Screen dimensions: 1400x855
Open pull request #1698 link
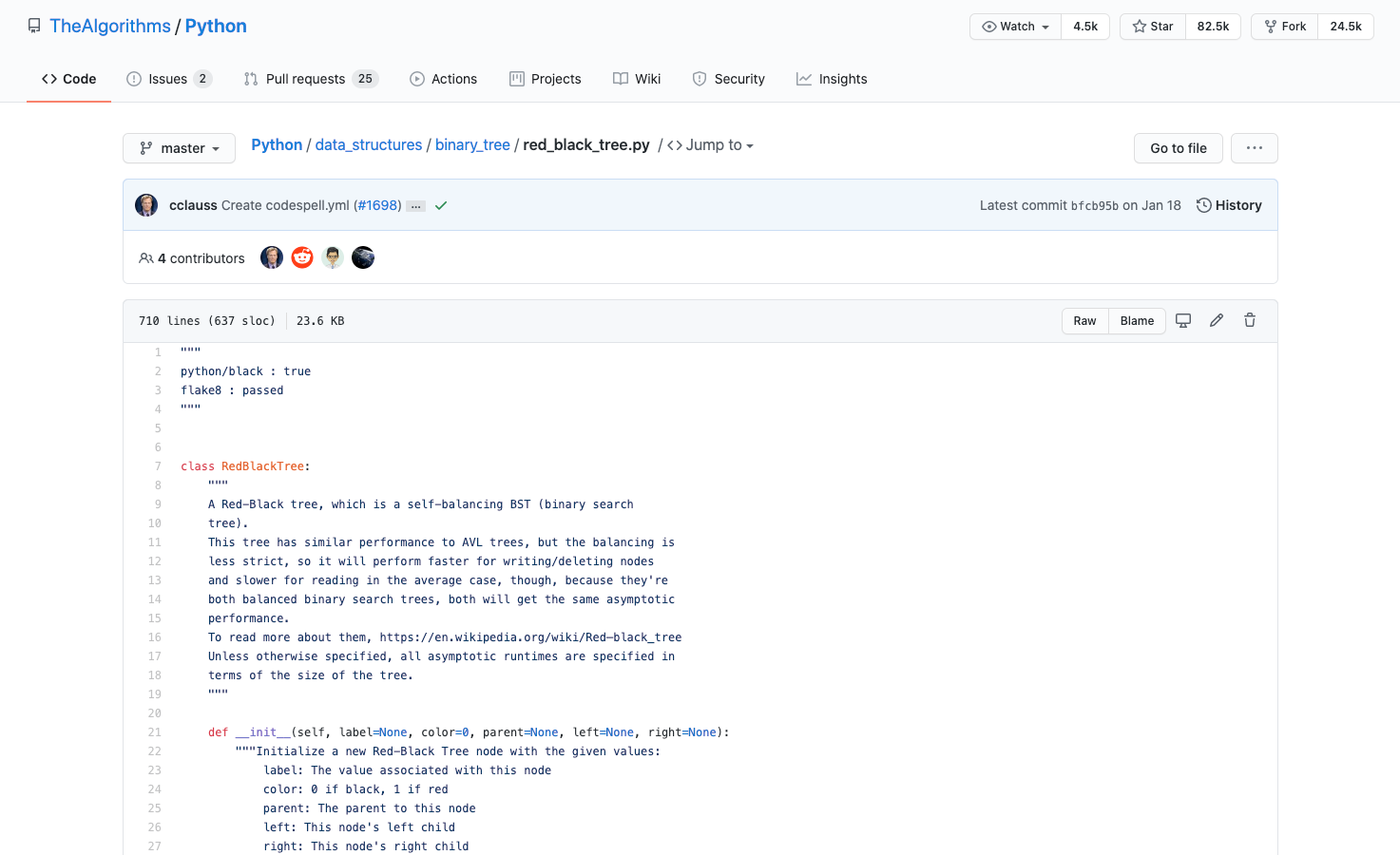click(377, 205)
